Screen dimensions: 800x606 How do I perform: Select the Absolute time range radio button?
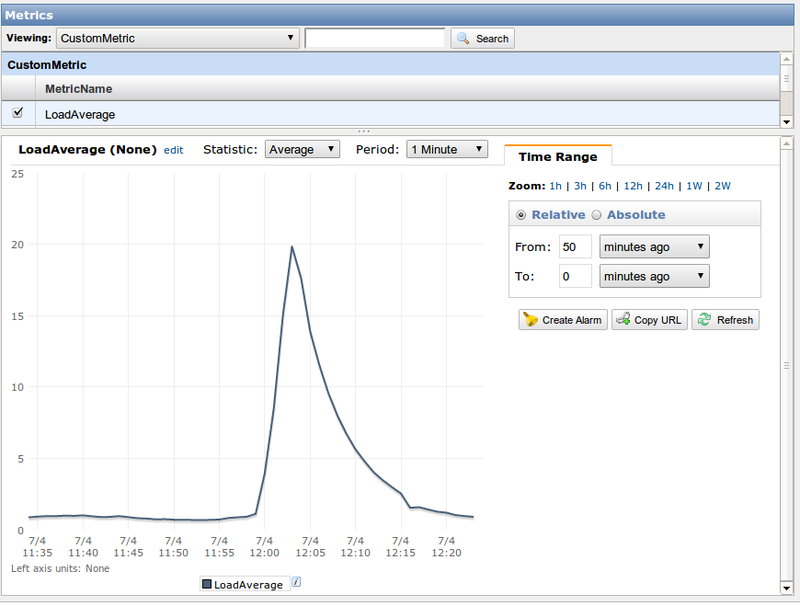pyautogui.click(x=596, y=214)
